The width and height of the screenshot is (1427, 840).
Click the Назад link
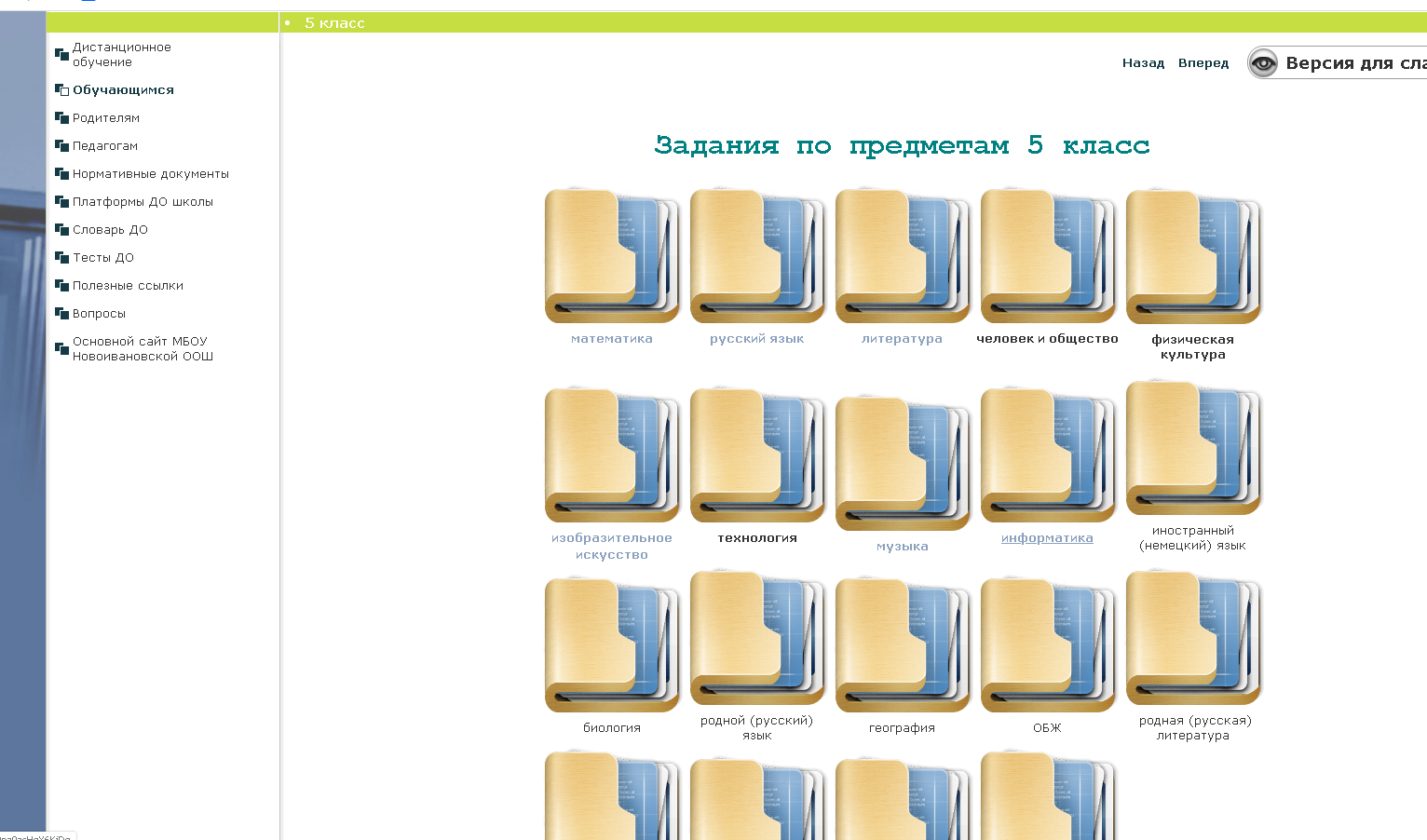point(1143,63)
